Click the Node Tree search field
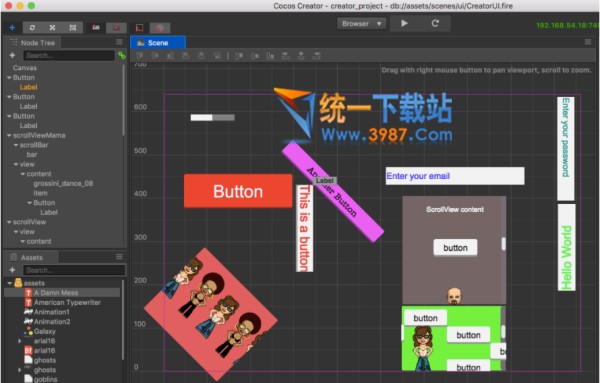The width and height of the screenshot is (600, 383). [69, 55]
